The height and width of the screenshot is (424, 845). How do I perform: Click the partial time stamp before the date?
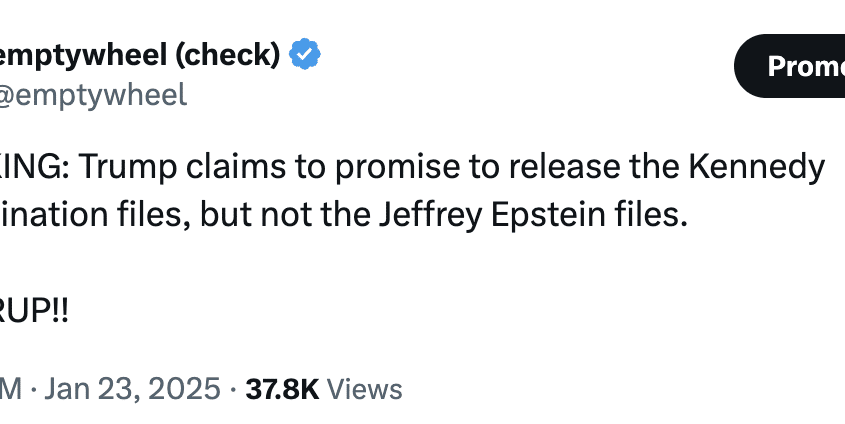(11, 388)
